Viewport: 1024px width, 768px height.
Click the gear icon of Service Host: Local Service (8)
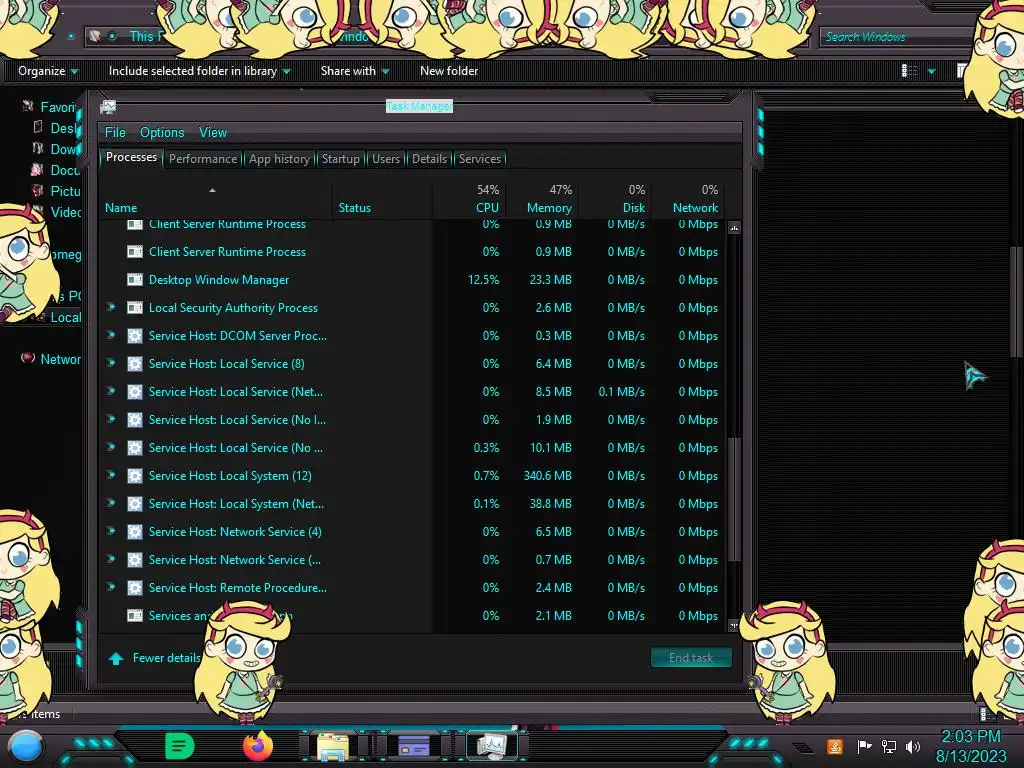(x=135, y=364)
